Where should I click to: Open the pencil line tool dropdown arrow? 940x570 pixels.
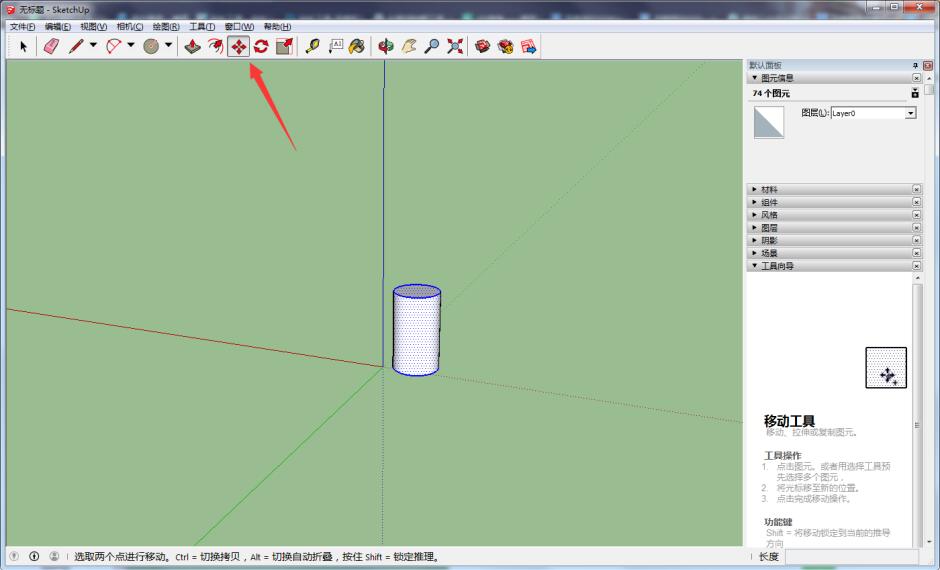coord(93,46)
